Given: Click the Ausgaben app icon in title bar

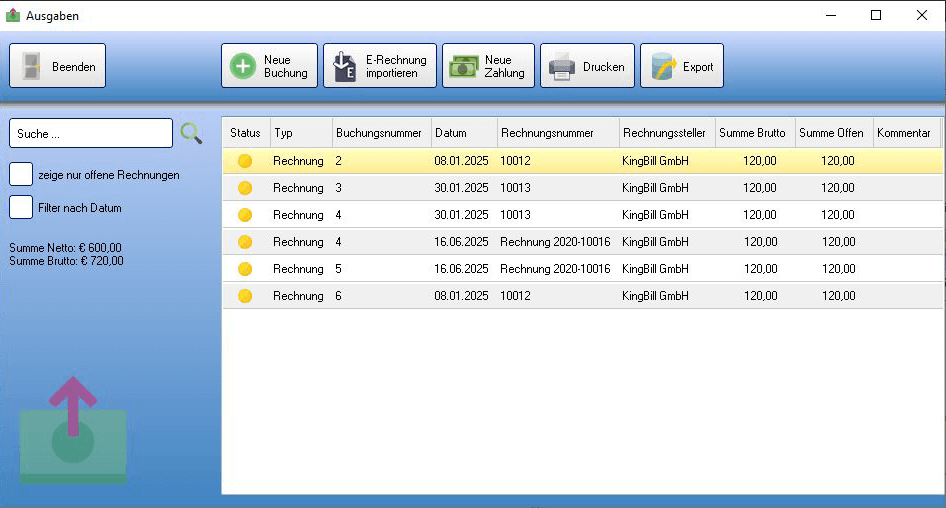Looking at the screenshot, I should click(x=13, y=15).
